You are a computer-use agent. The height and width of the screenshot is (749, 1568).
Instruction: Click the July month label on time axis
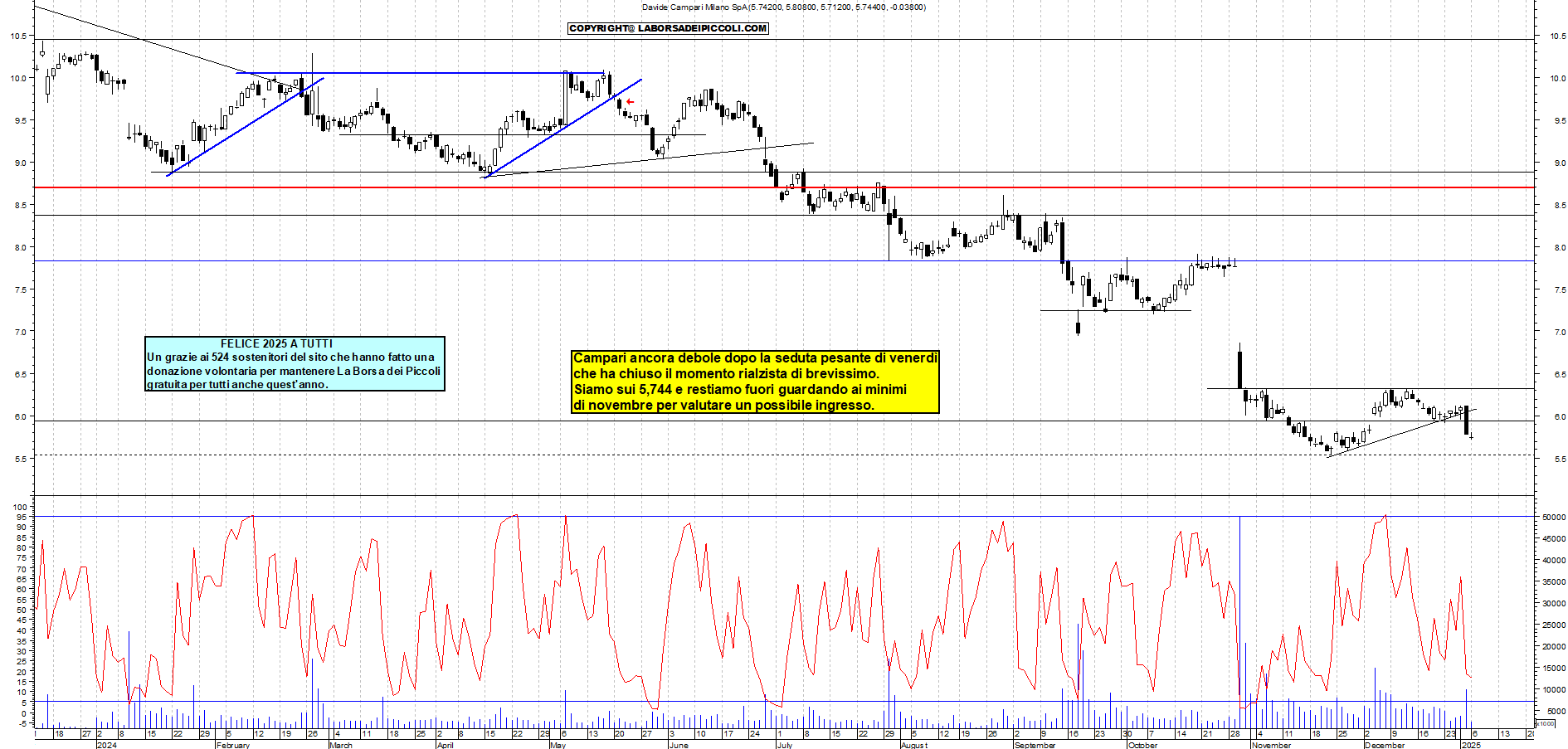click(x=784, y=745)
